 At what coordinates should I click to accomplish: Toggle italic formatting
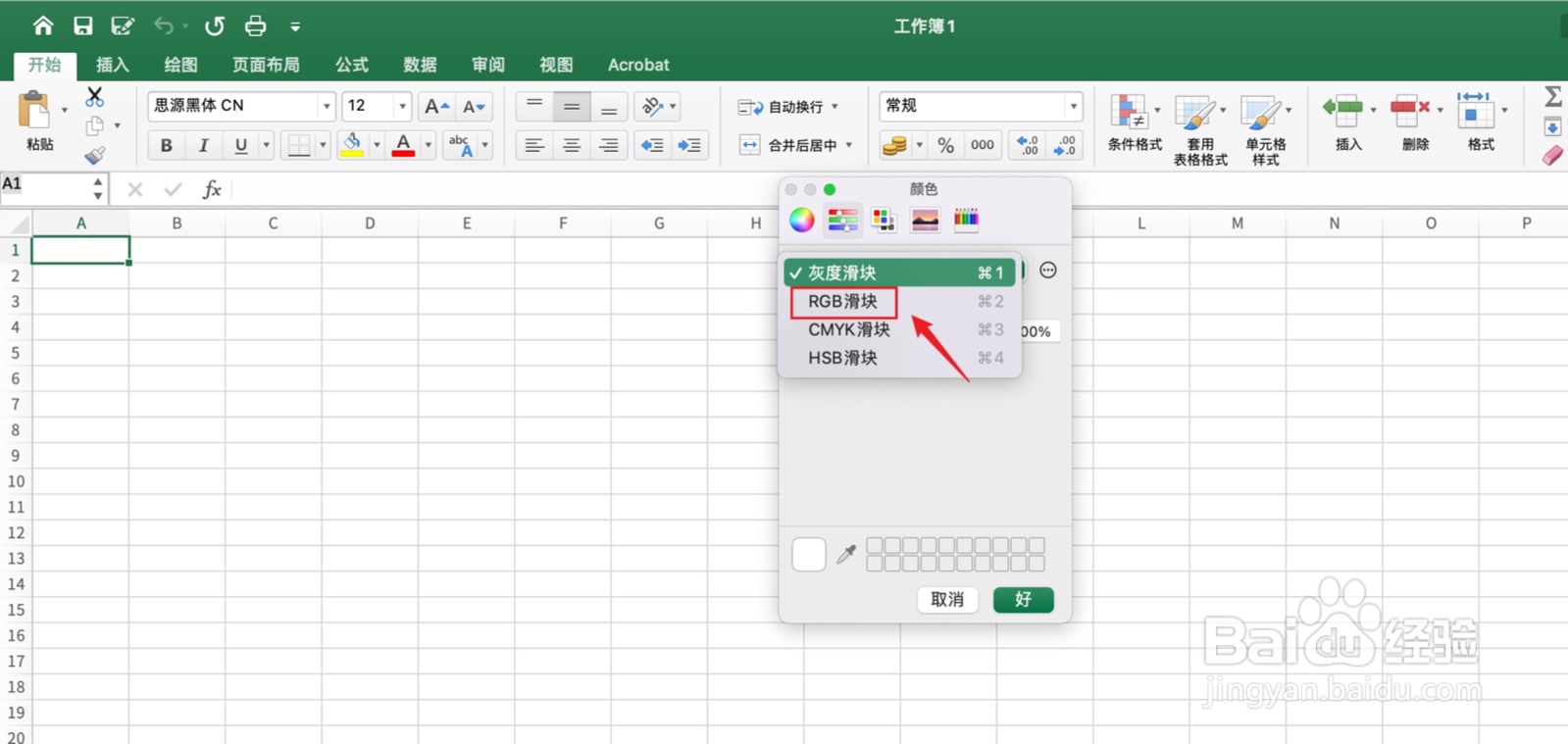point(203,145)
